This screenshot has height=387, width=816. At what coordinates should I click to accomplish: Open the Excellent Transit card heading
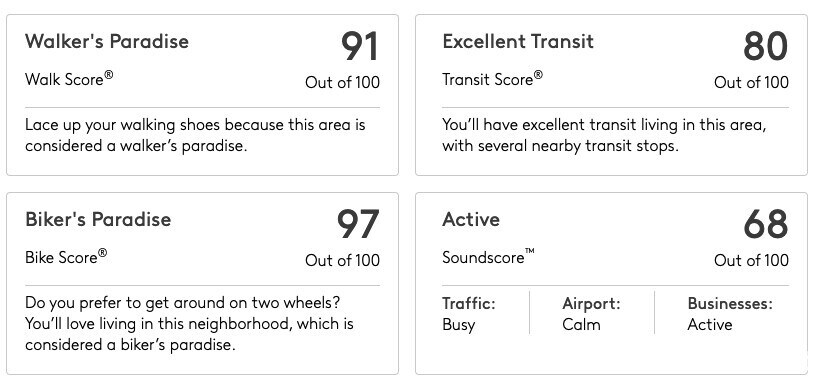tap(518, 41)
